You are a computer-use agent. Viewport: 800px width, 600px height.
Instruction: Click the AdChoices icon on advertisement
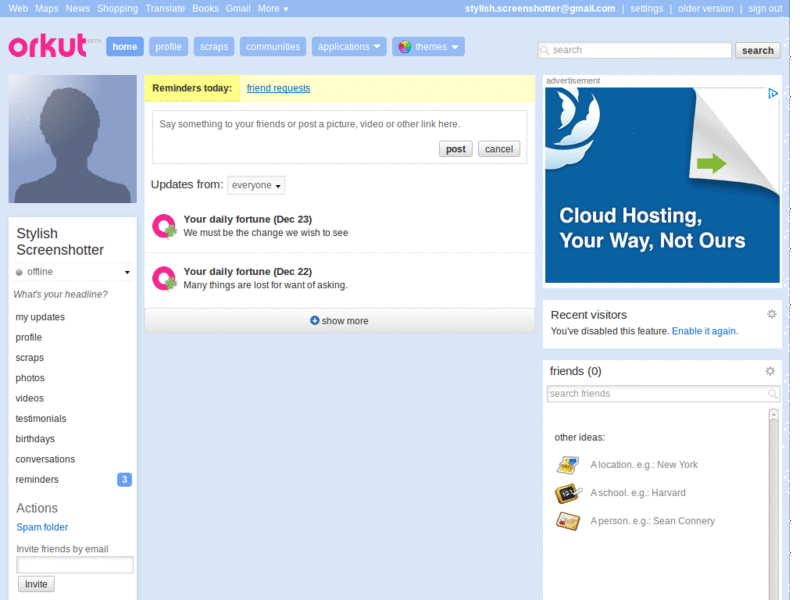[x=772, y=93]
